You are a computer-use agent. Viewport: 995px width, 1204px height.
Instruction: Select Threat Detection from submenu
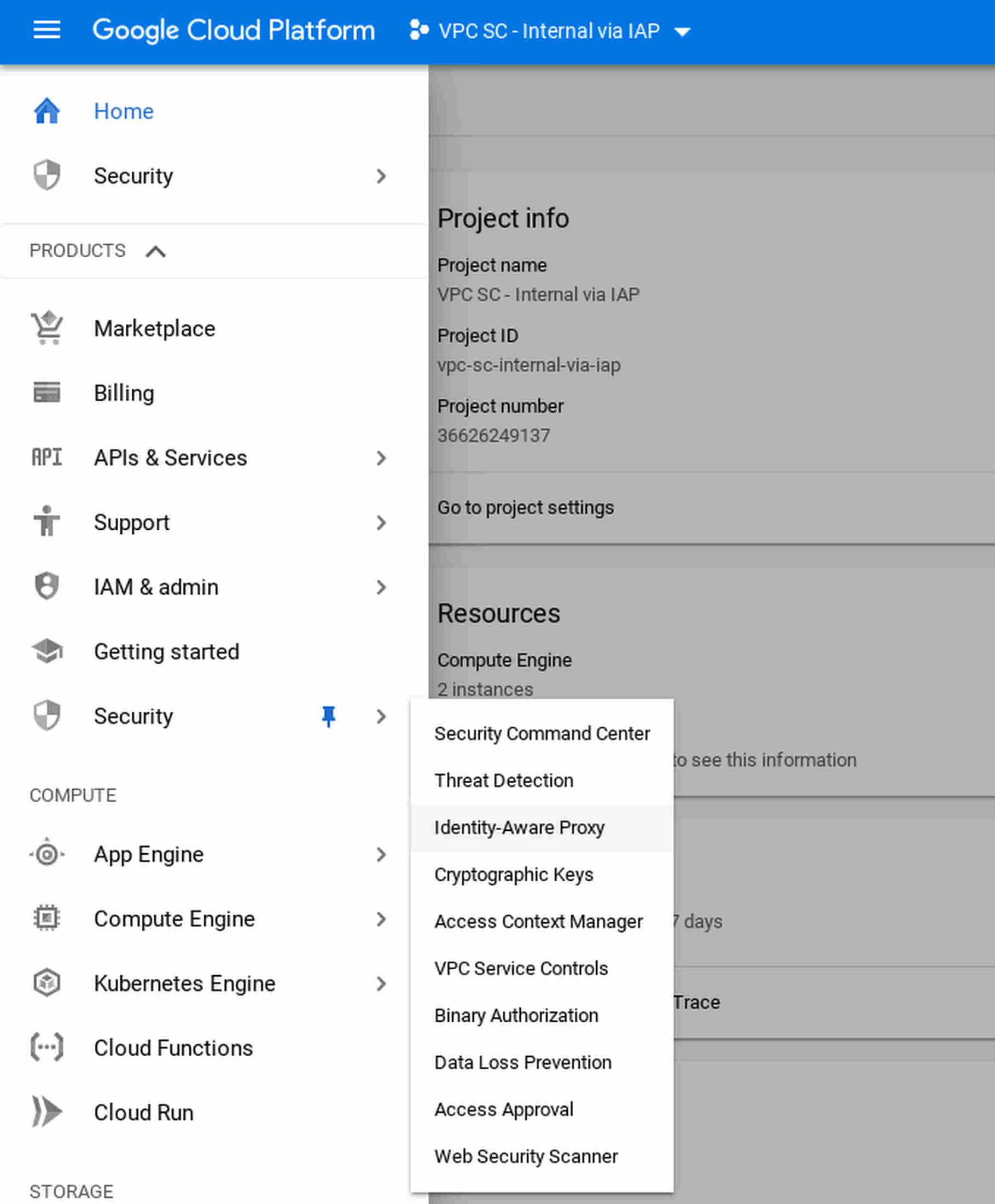coord(542,780)
